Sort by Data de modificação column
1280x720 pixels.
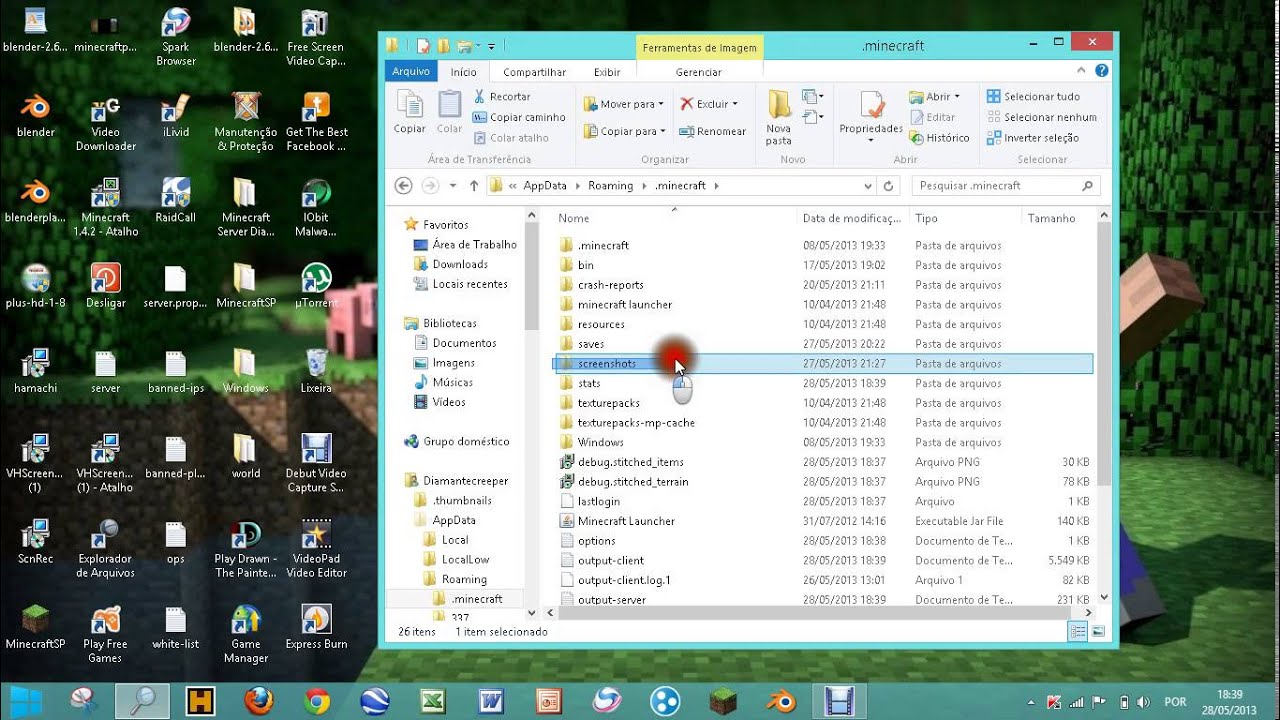pyautogui.click(x=853, y=218)
